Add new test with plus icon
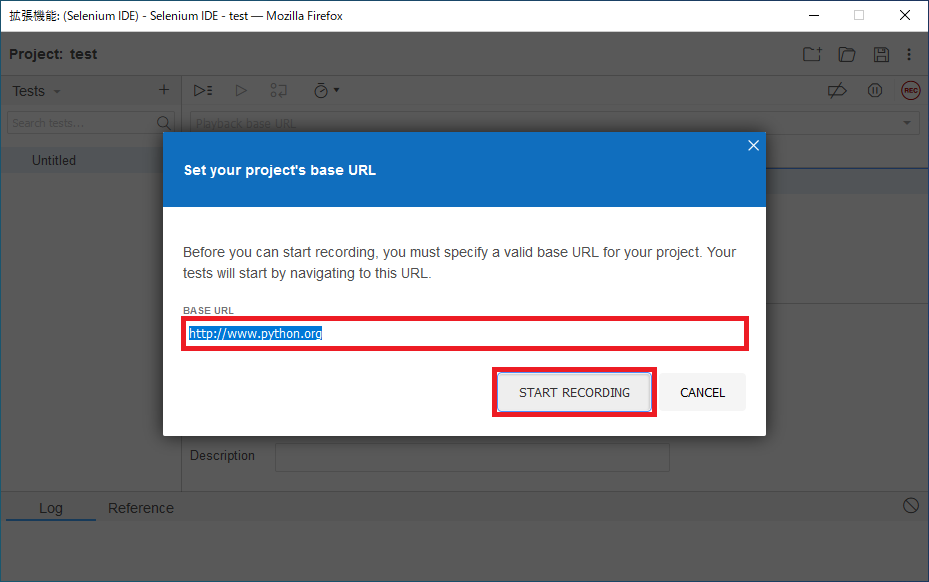 tap(164, 90)
